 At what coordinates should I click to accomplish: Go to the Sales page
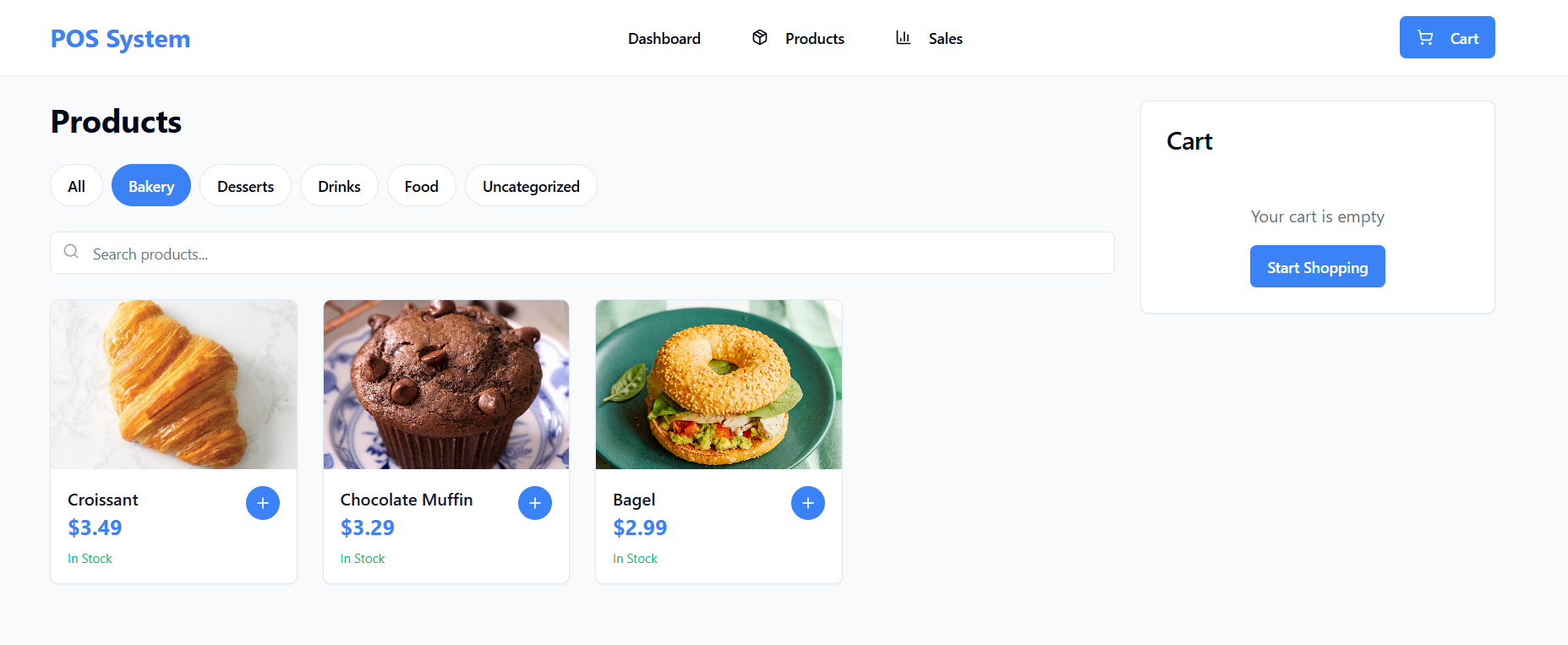point(945,38)
